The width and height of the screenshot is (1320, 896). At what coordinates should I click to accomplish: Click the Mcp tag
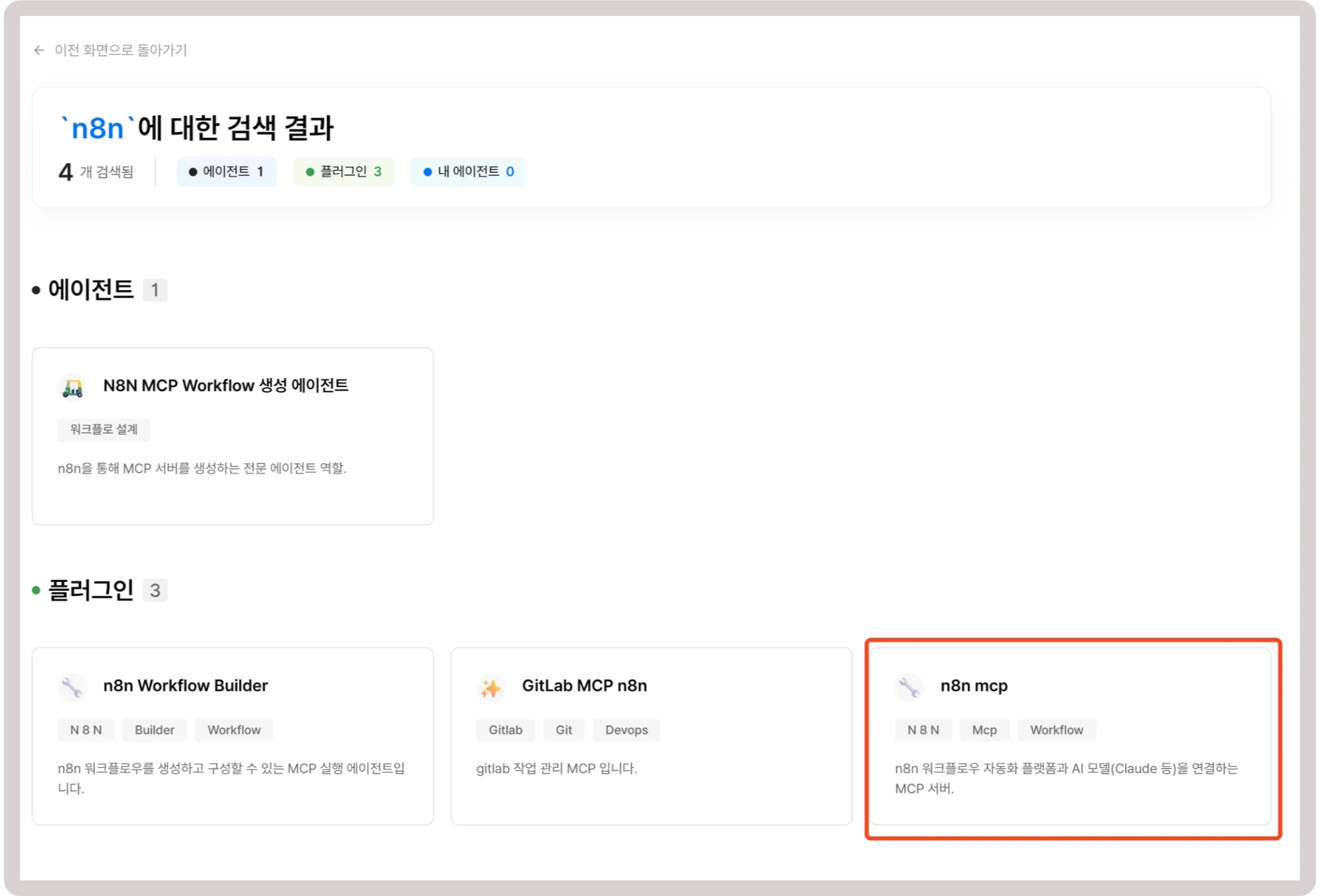click(x=984, y=730)
